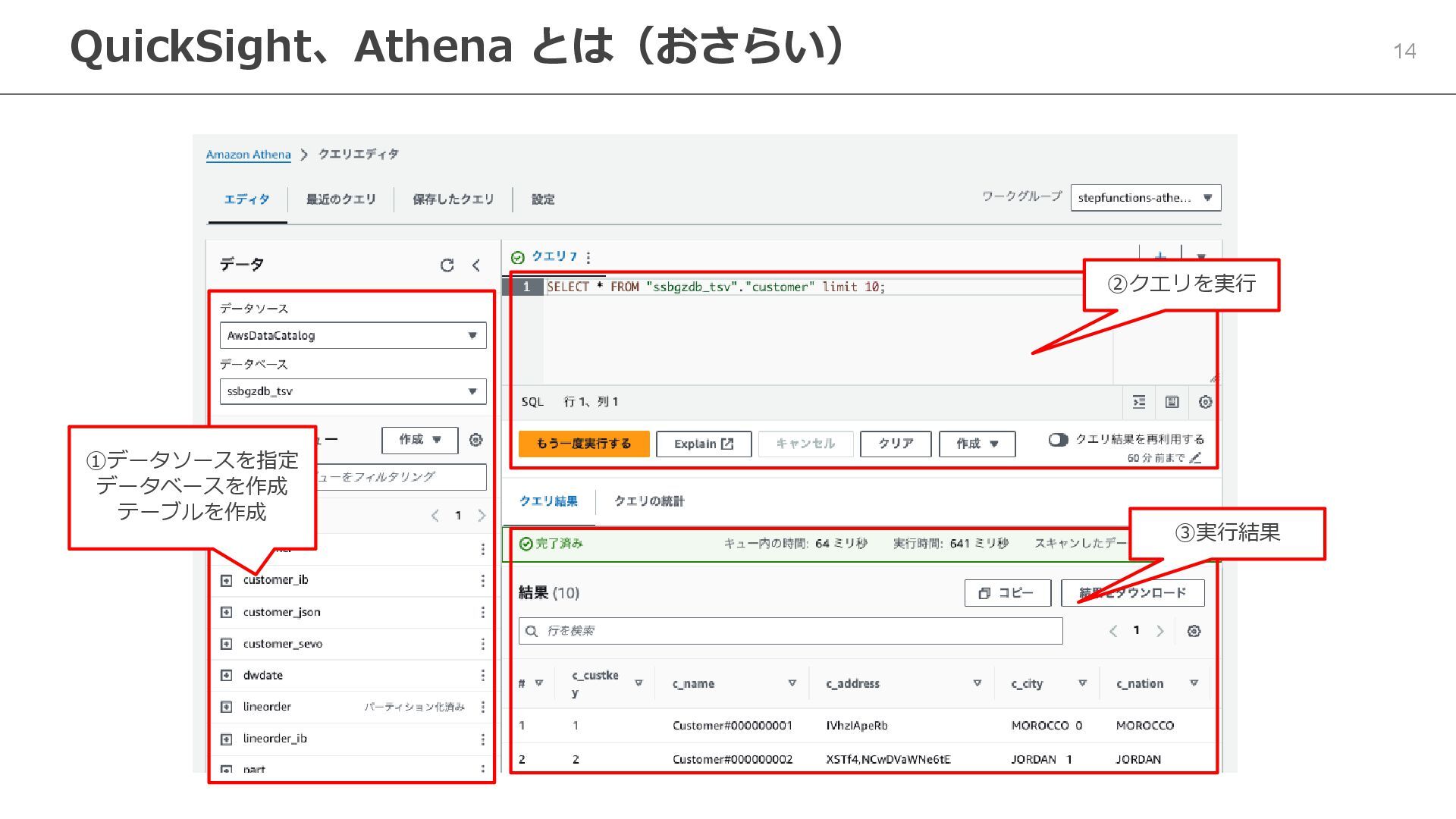Screen dimensions: 1456x819
Task: Open the database ssbgzdb_tsv dropdown
Action: [353, 391]
